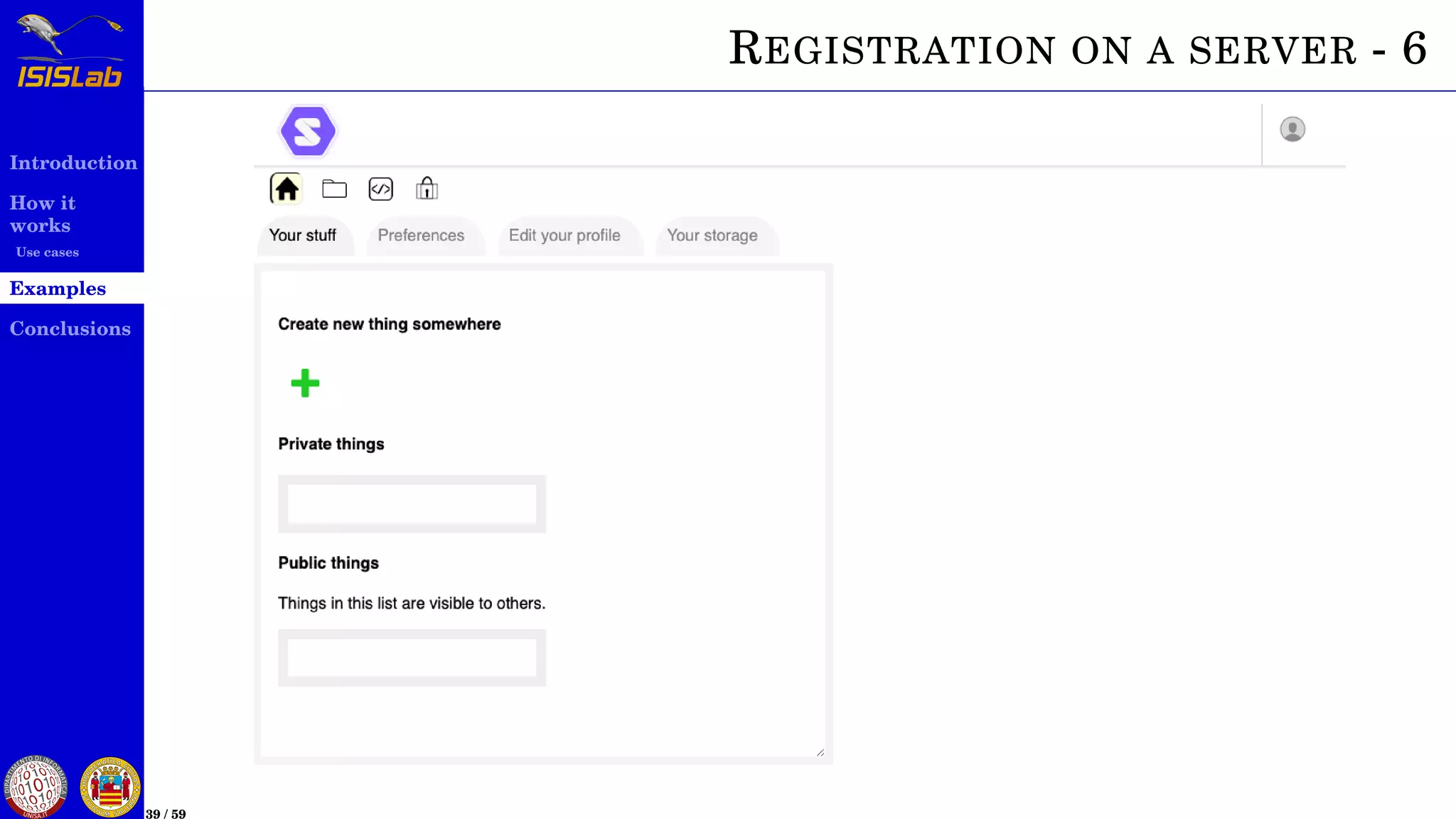1456x819 pixels.
Task: Switch to the Preferences tab
Action: (x=421, y=235)
